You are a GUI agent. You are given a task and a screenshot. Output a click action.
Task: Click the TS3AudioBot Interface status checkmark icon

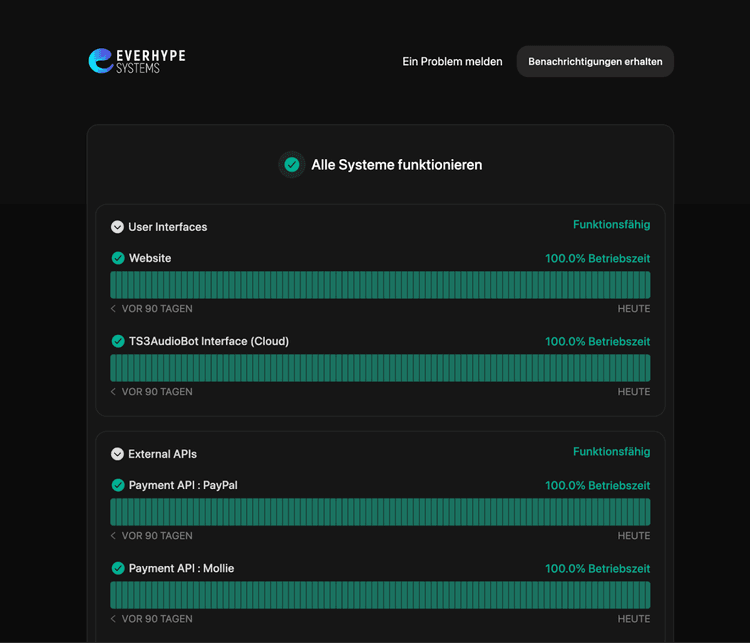click(x=118, y=341)
